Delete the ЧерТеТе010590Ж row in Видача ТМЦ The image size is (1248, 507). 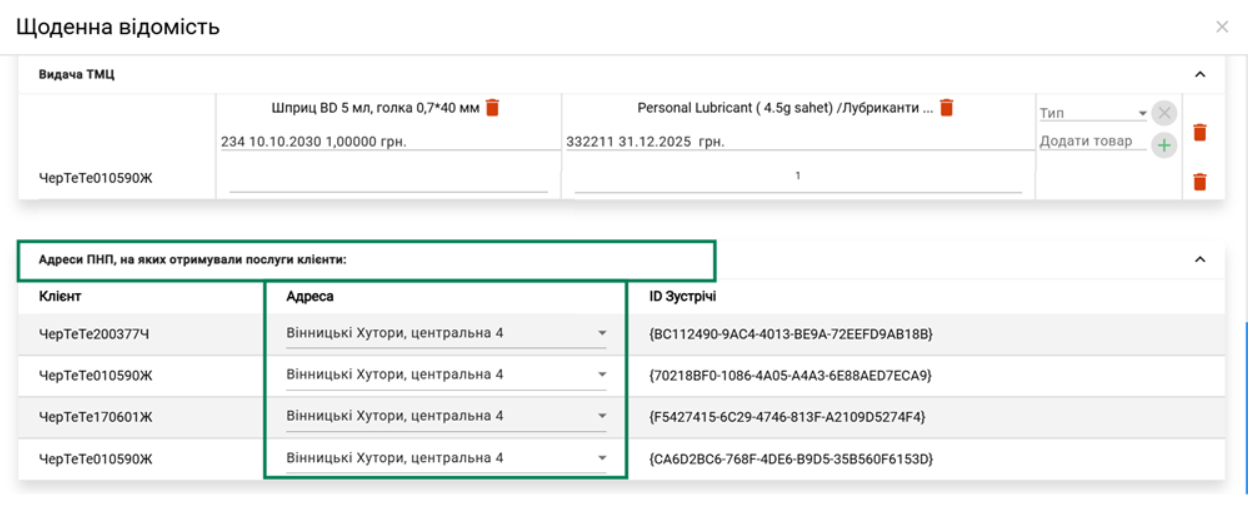[x=1201, y=181]
